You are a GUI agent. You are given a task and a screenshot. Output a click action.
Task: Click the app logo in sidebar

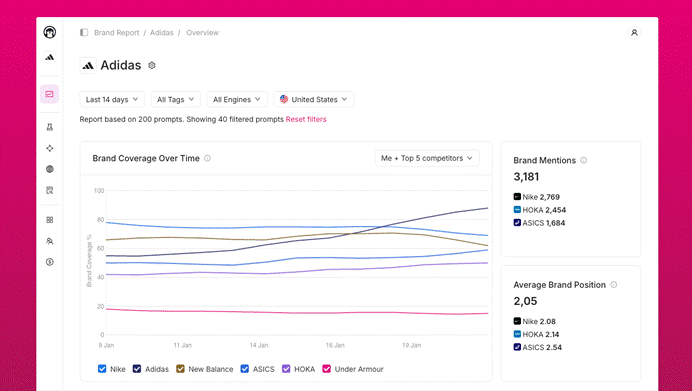50,32
